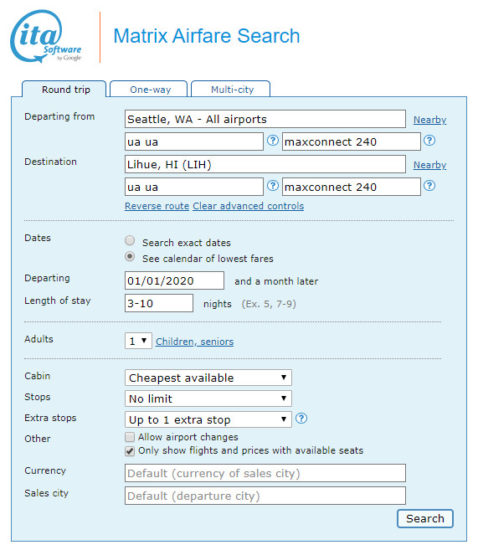Viewport: 478px width, 550px height.
Task: Open help icon beside destination maxconnect field
Action: click(429, 186)
